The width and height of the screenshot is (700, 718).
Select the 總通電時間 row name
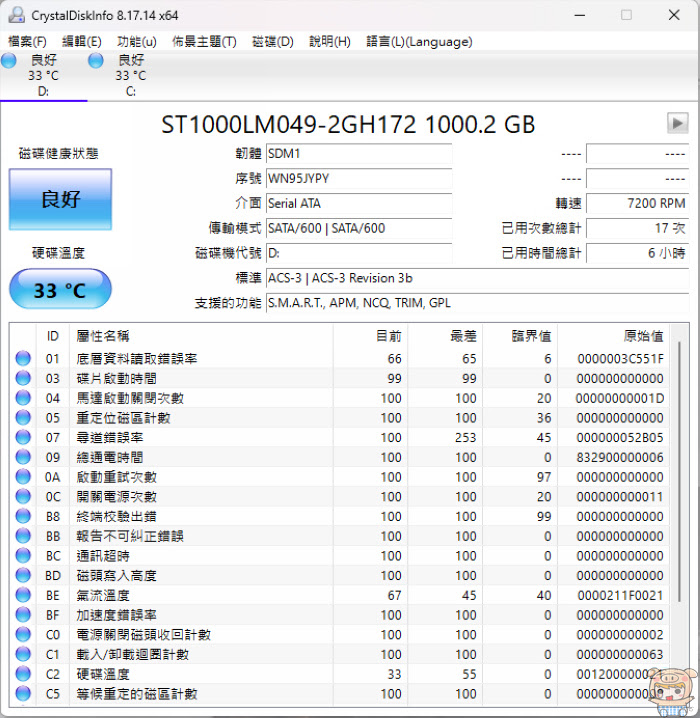[x=109, y=457]
